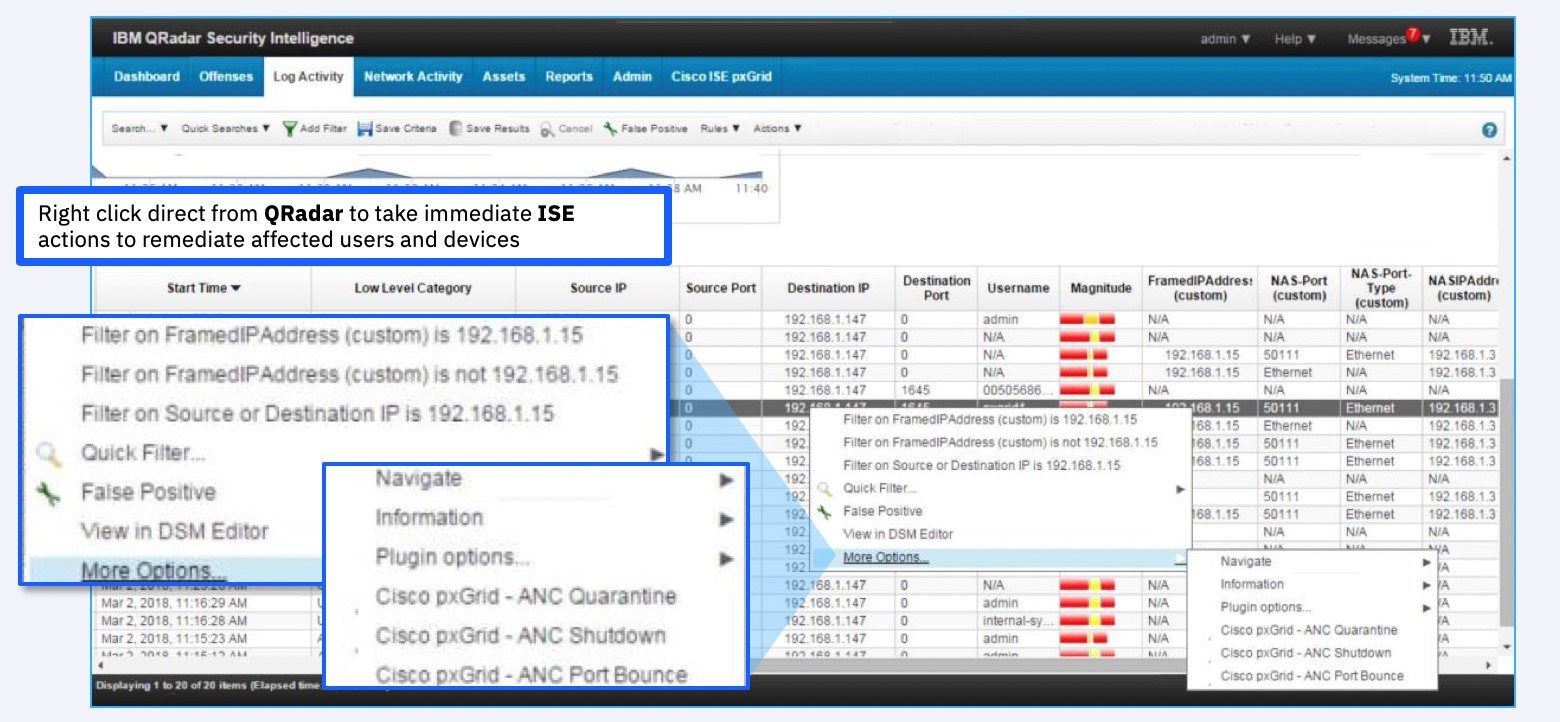Viewport: 1560px width, 722px height.
Task: Click the right arrow of the horizontal scrollbar
Action: (1489, 665)
